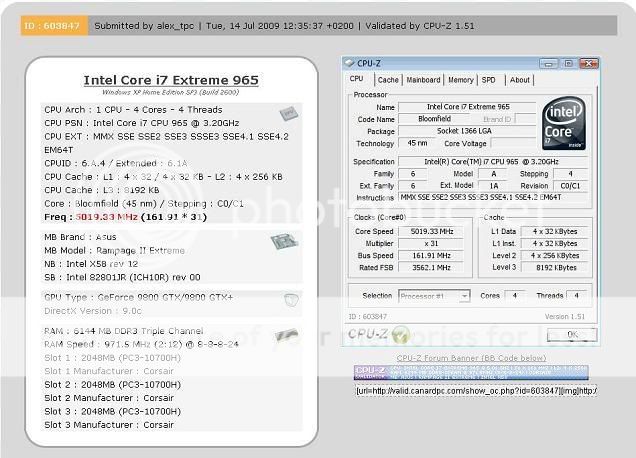Click the Freq 5019.33 MHz line

(126, 217)
